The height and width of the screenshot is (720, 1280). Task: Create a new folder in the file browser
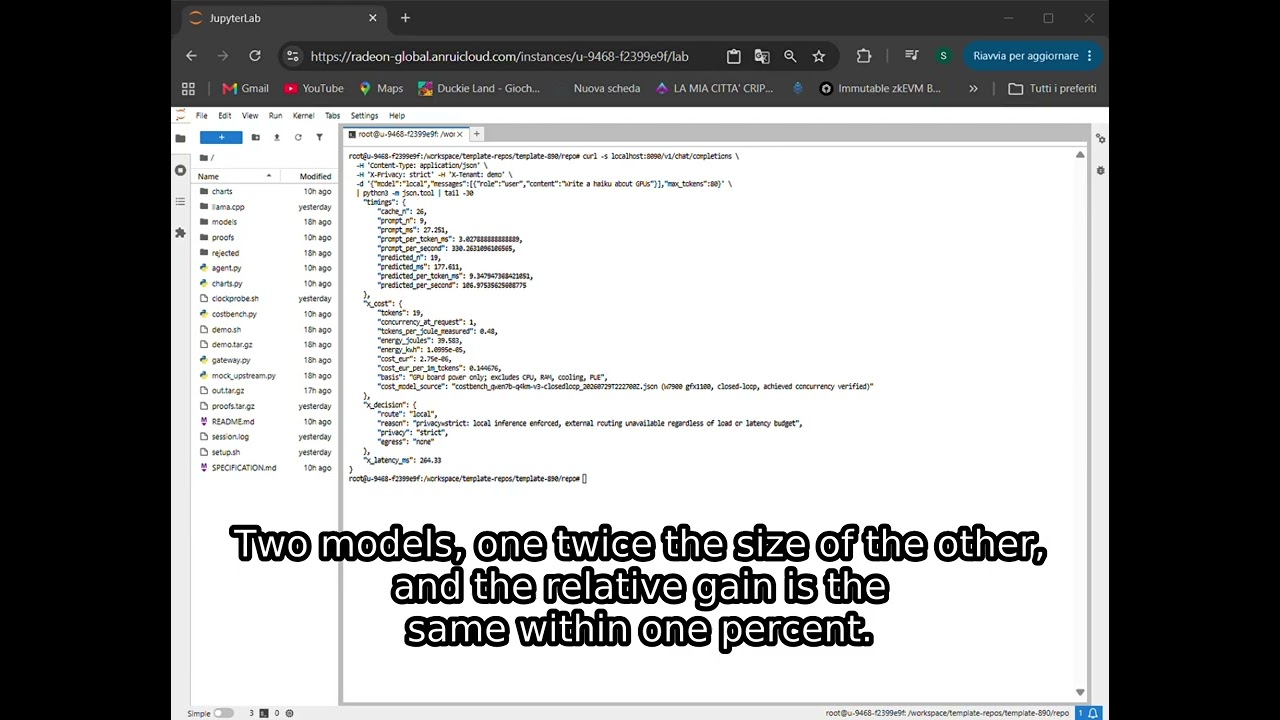255,137
